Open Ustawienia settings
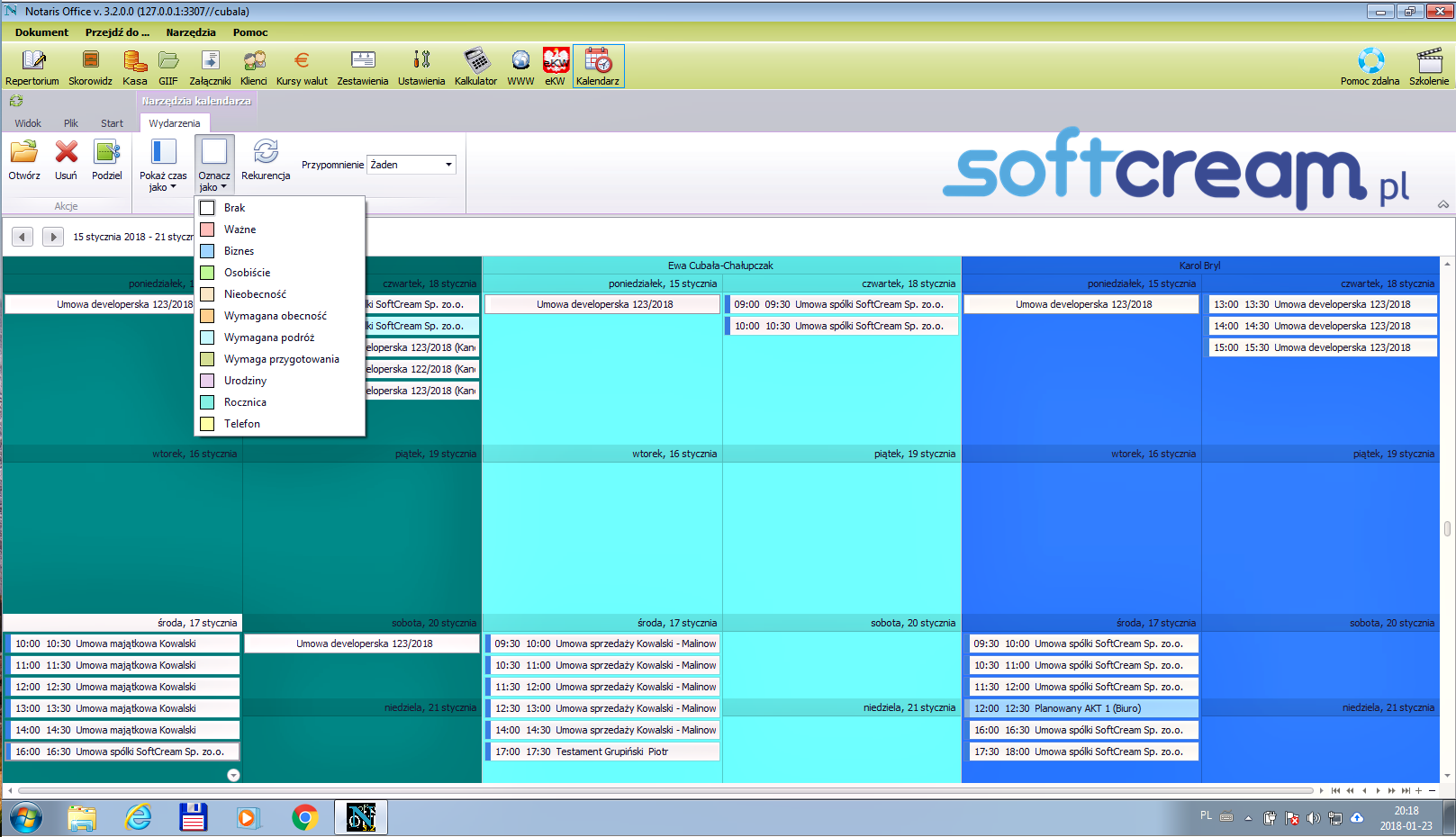 click(421, 67)
